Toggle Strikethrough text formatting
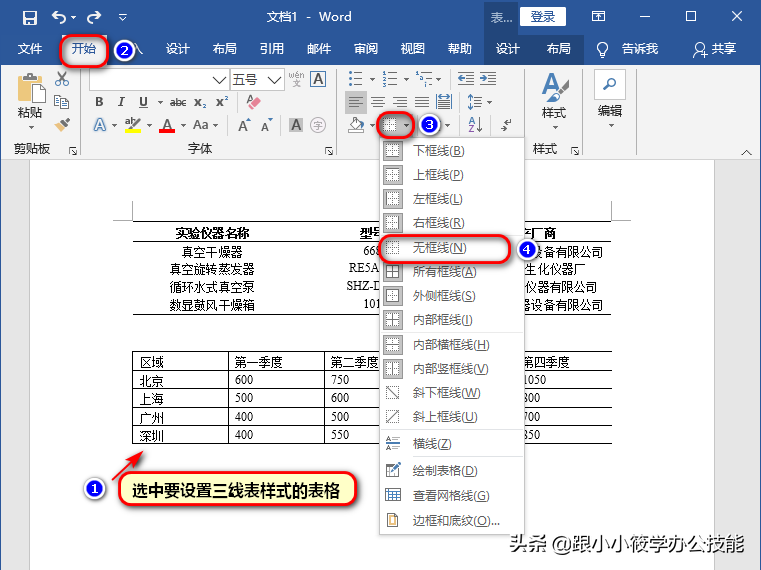 [178, 102]
